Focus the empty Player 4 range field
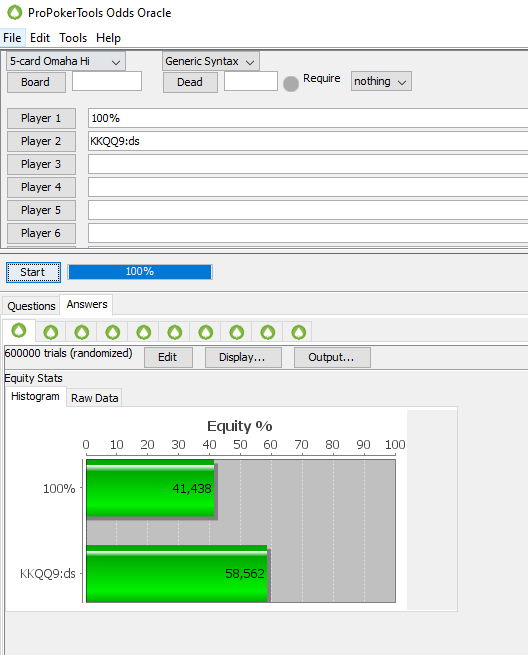 (x=308, y=187)
